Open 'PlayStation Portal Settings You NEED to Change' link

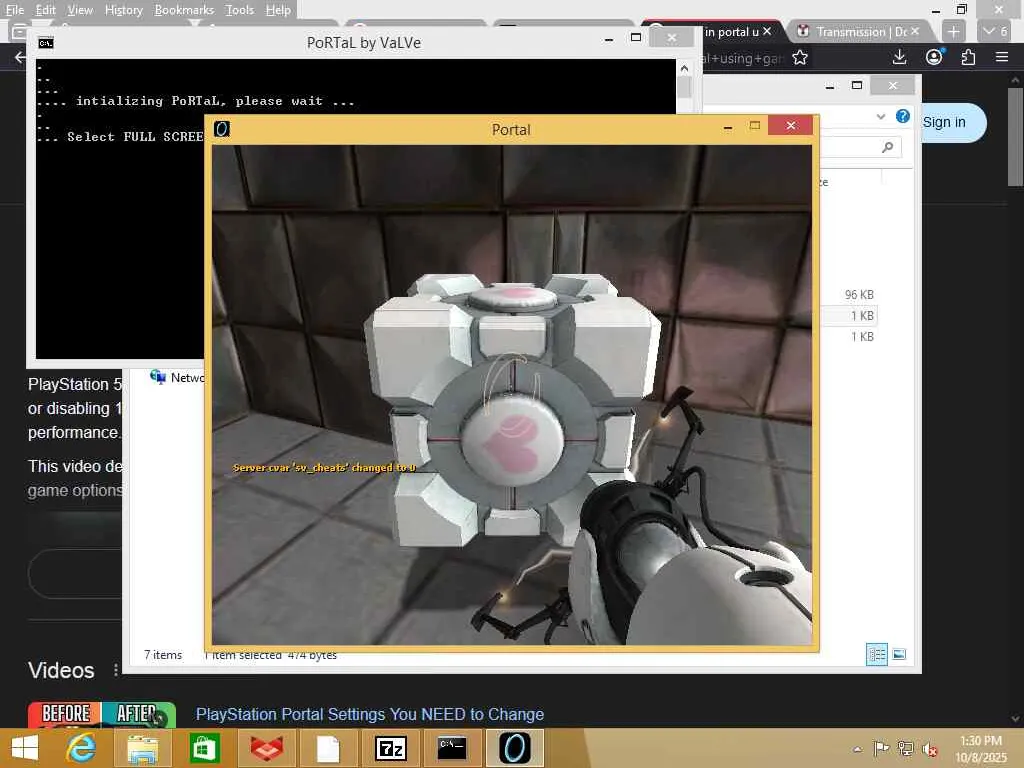(x=370, y=714)
